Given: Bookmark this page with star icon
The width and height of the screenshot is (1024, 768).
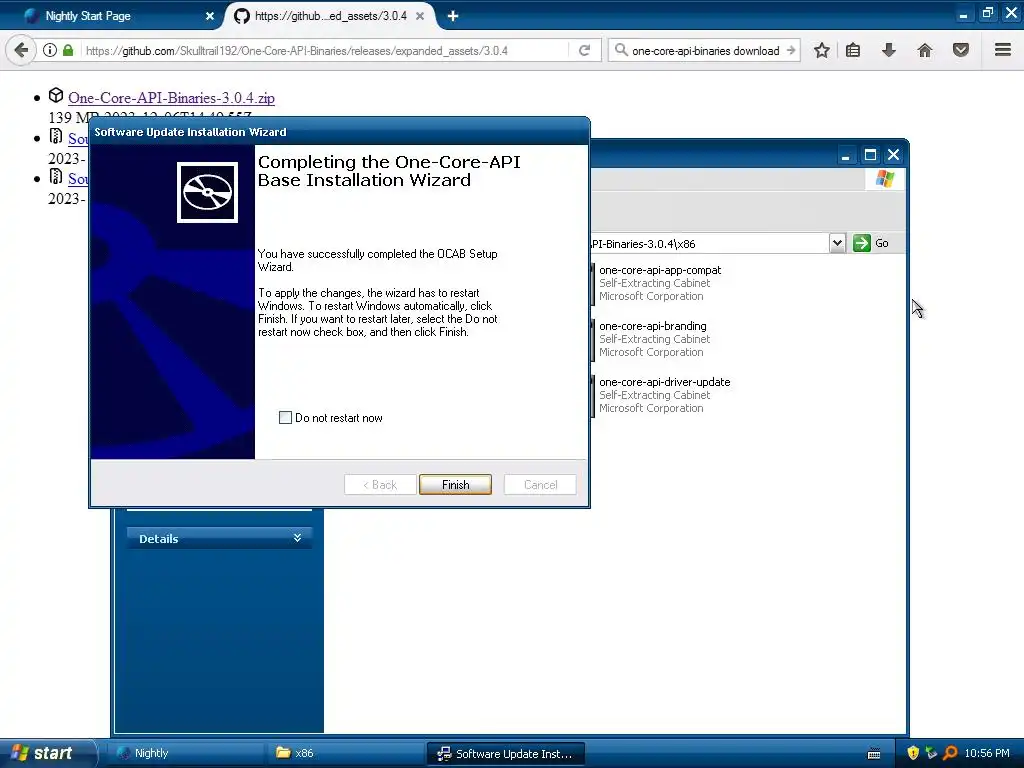Looking at the screenshot, I should point(822,50).
